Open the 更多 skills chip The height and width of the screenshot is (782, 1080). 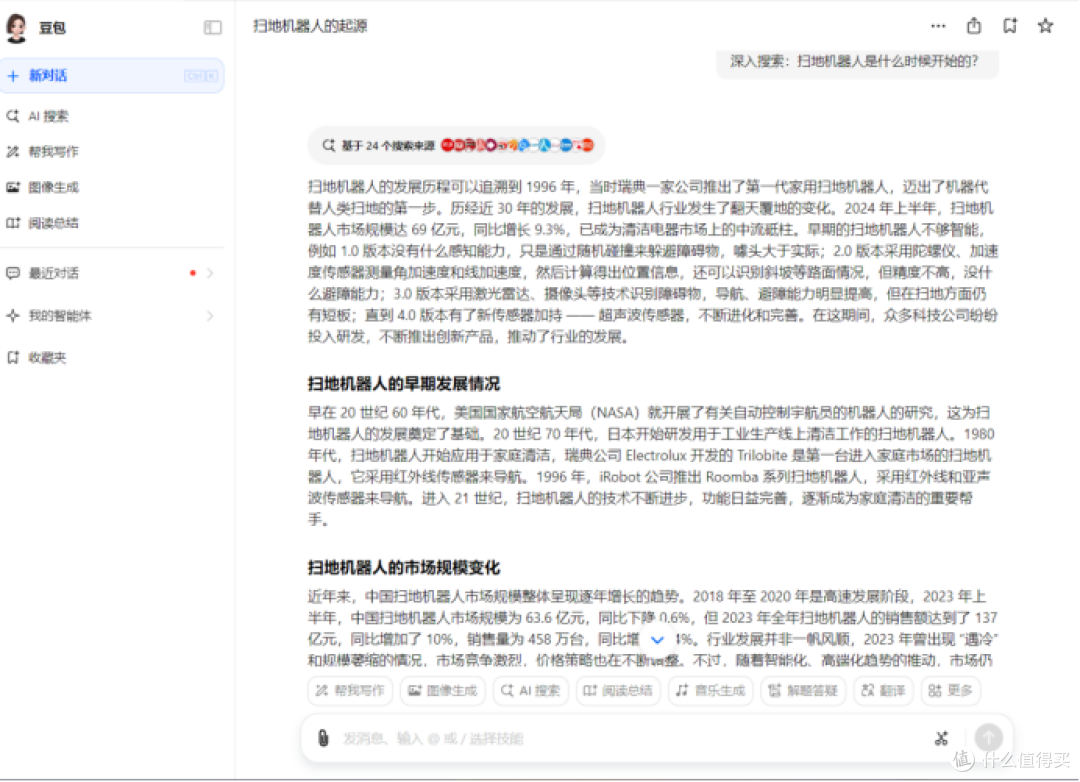coord(951,690)
